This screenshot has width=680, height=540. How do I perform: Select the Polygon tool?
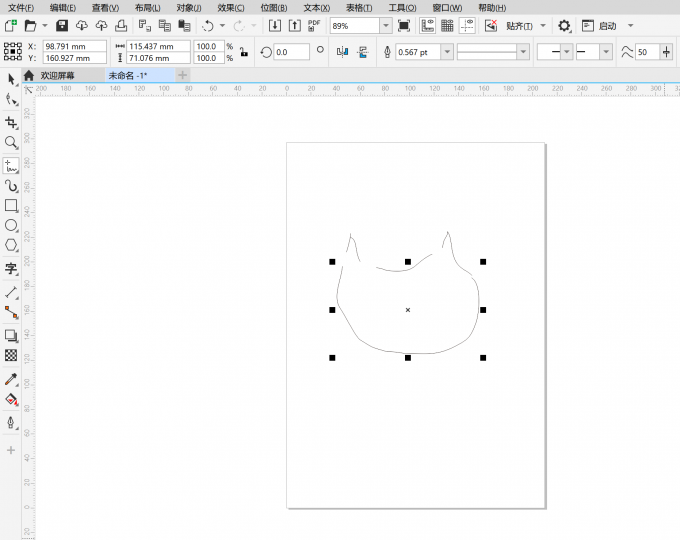[11, 245]
